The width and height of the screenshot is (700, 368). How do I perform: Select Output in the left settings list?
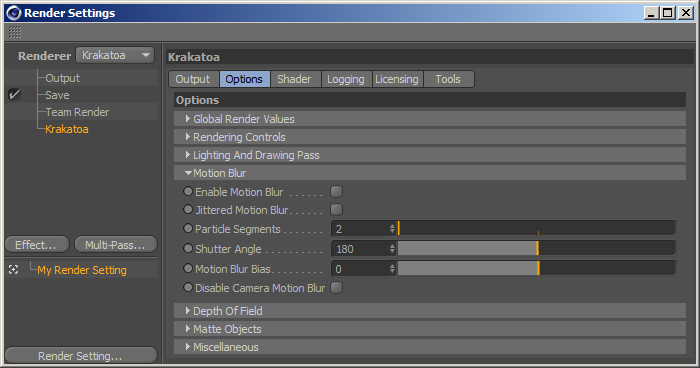62,78
